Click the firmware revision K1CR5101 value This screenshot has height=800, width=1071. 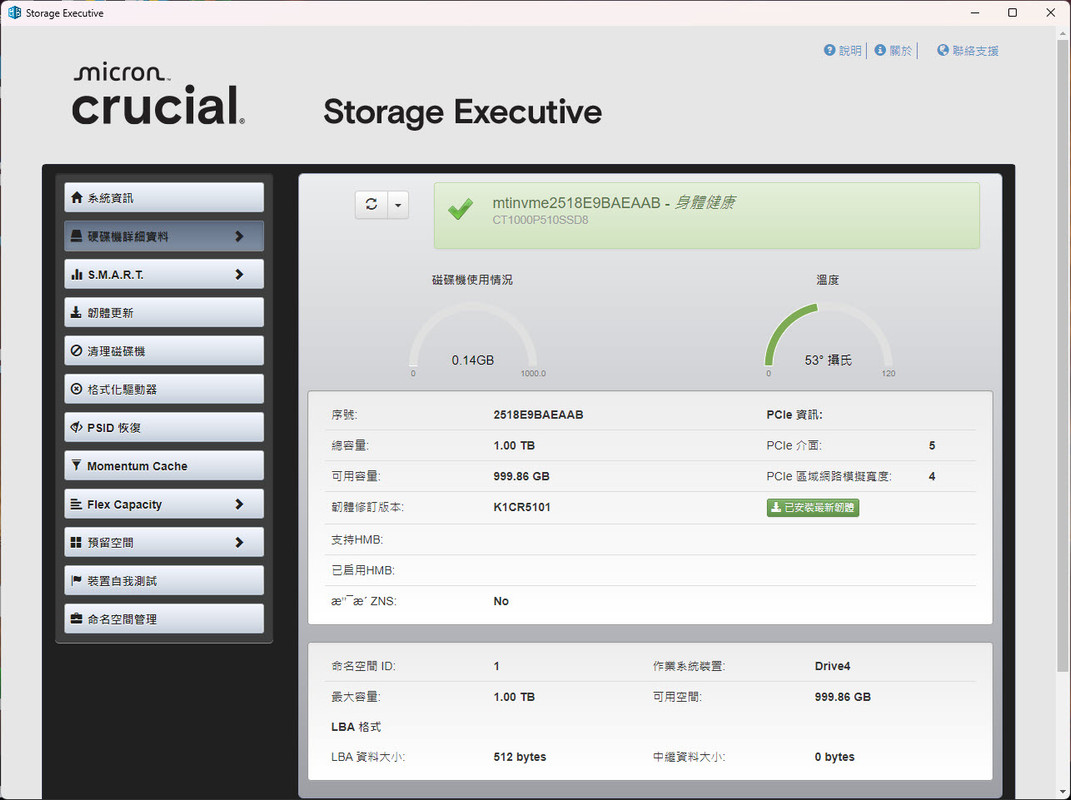click(522, 507)
